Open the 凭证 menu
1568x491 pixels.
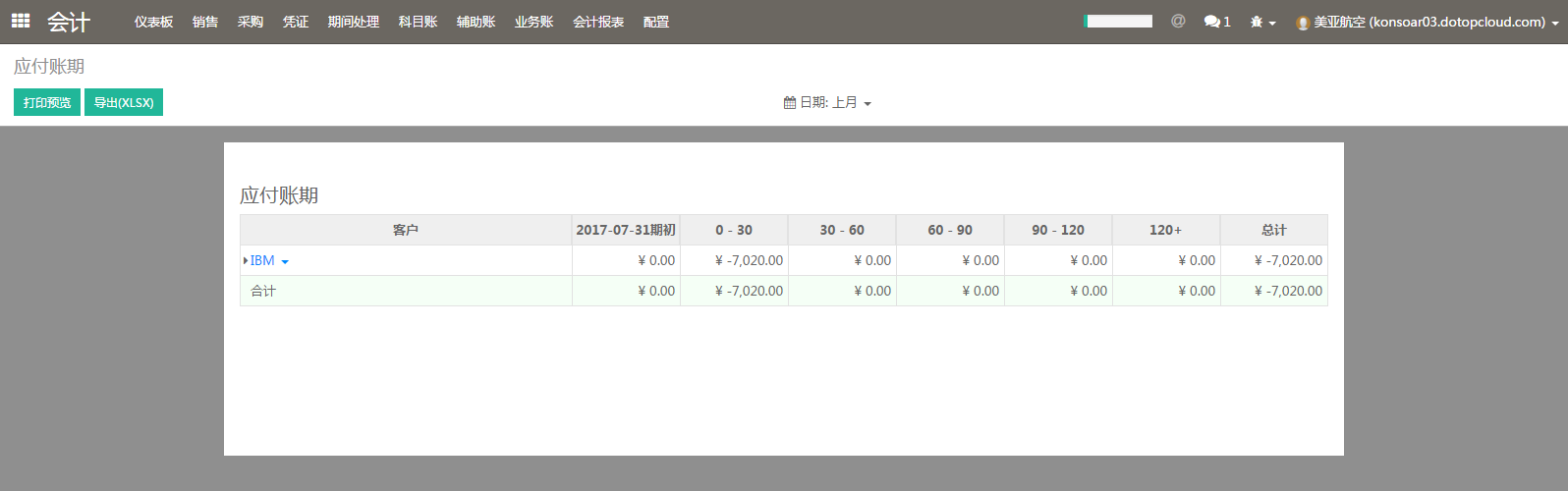point(296,22)
